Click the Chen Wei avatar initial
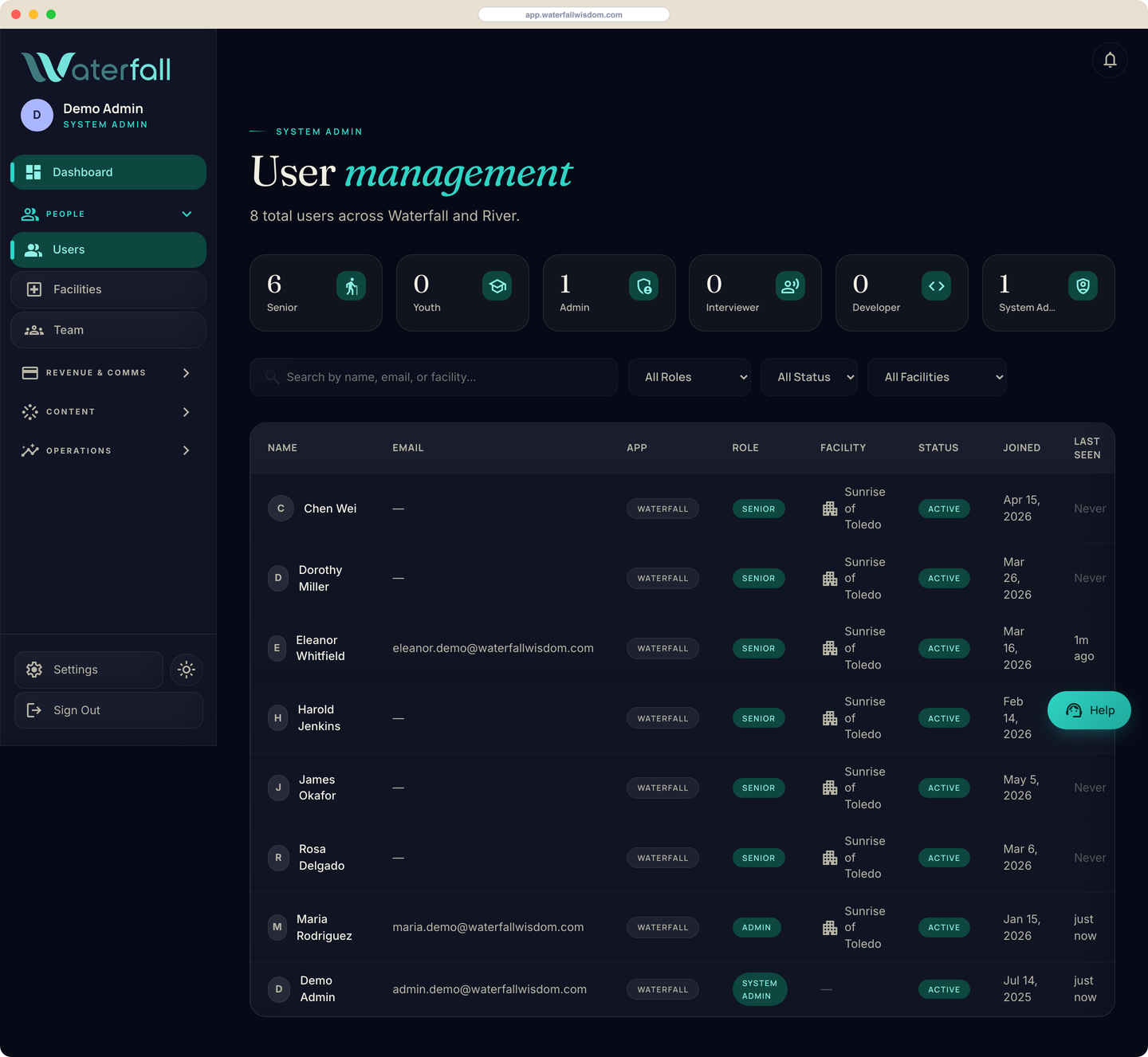The width and height of the screenshot is (1148, 1057). tap(281, 509)
